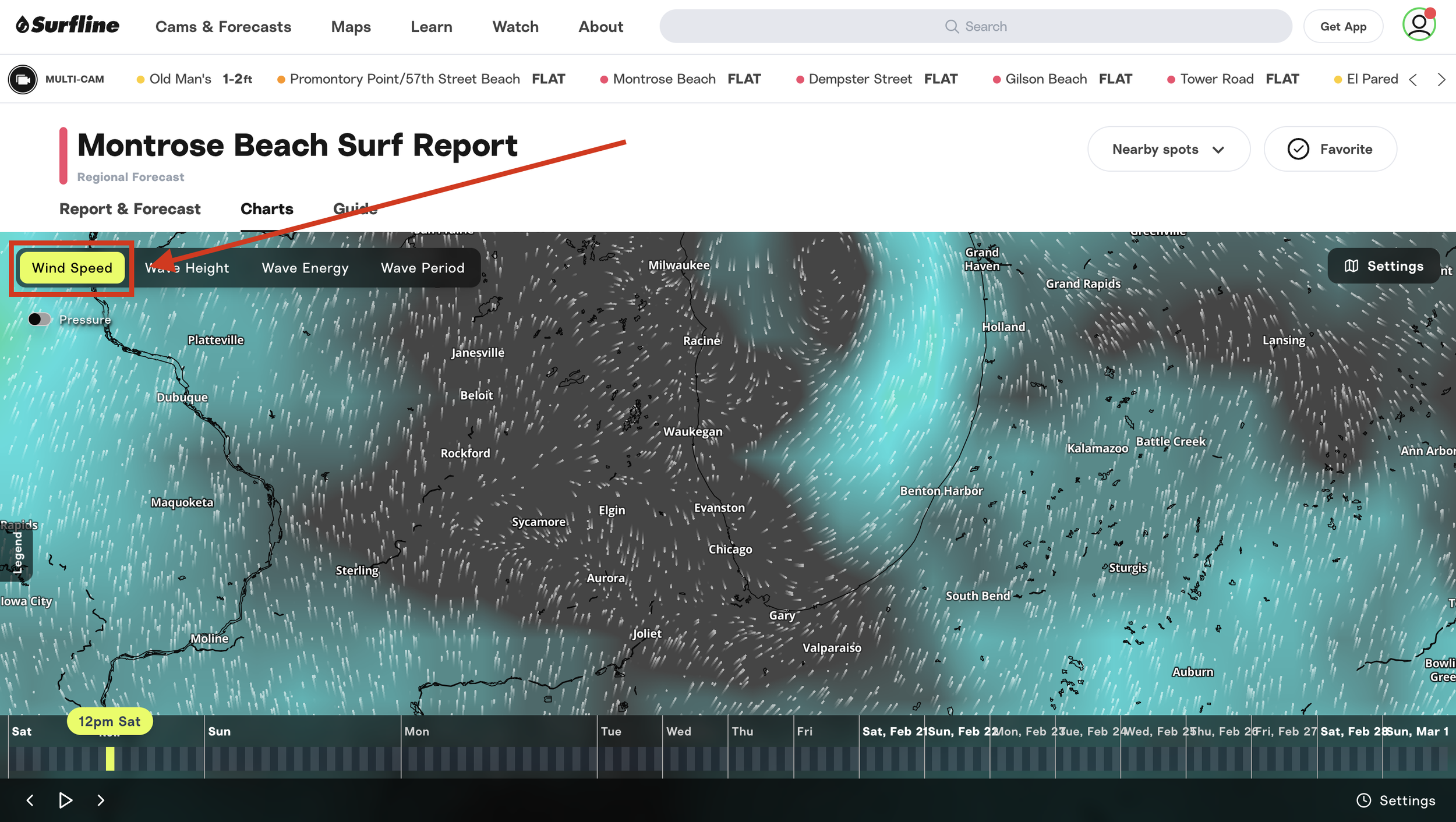1456x822 pixels.
Task: Step to next forecast time
Action: point(101,800)
